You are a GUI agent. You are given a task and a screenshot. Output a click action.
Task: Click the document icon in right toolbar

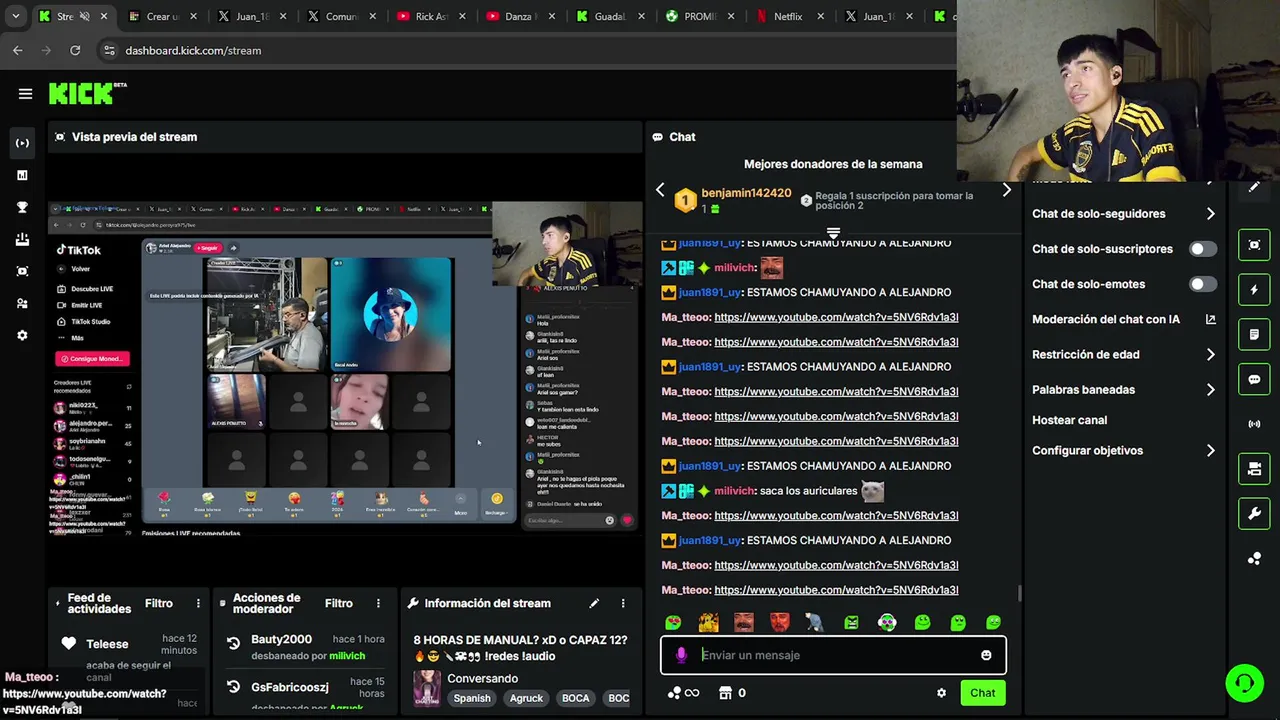point(1254,334)
